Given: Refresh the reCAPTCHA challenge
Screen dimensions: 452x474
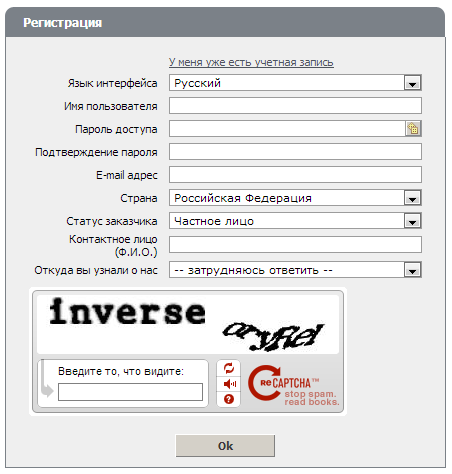Looking at the screenshot, I should 229,368.
